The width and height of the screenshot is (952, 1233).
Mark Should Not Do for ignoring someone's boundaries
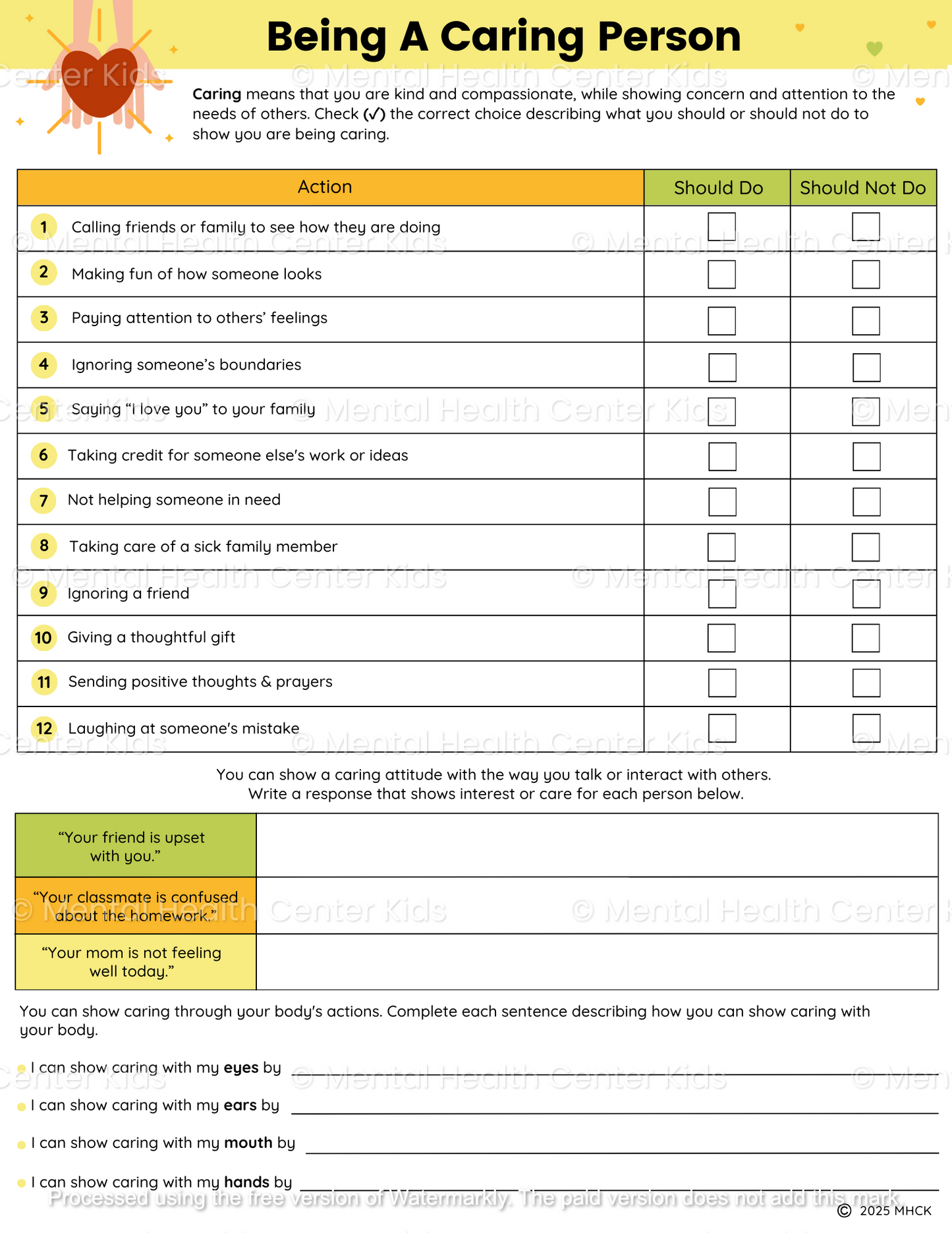click(866, 368)
